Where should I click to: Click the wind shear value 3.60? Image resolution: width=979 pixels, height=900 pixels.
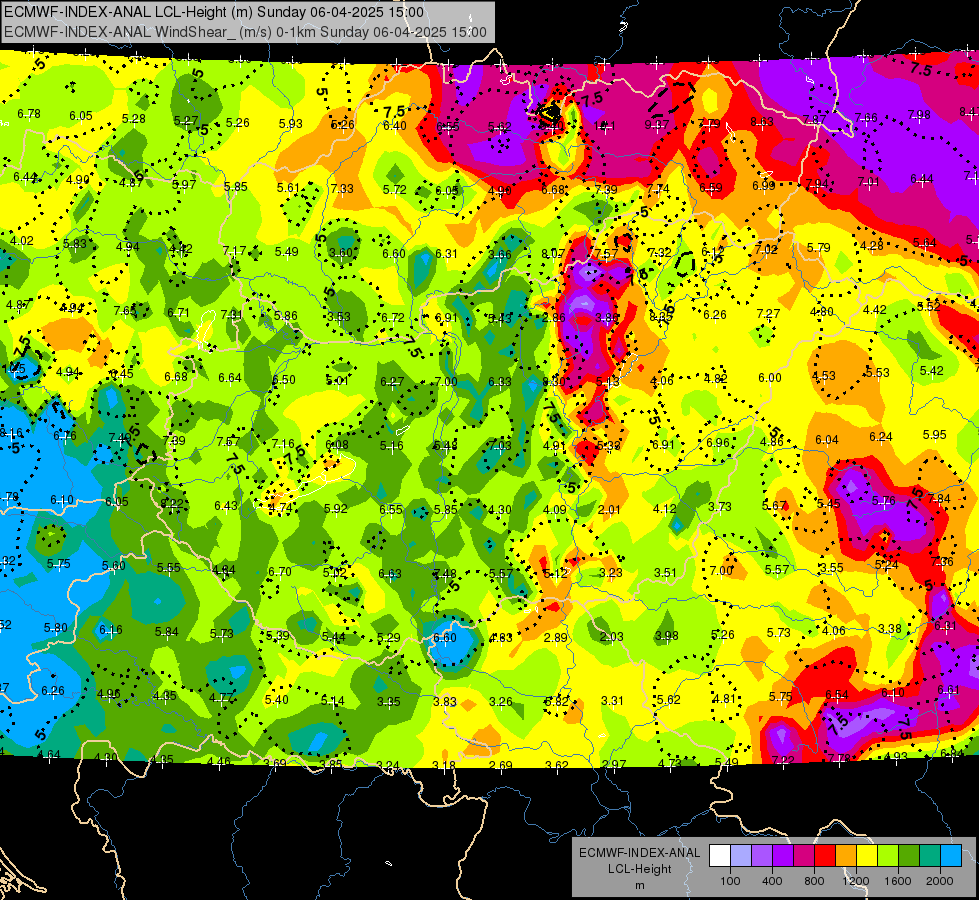[x=341, y=252]
